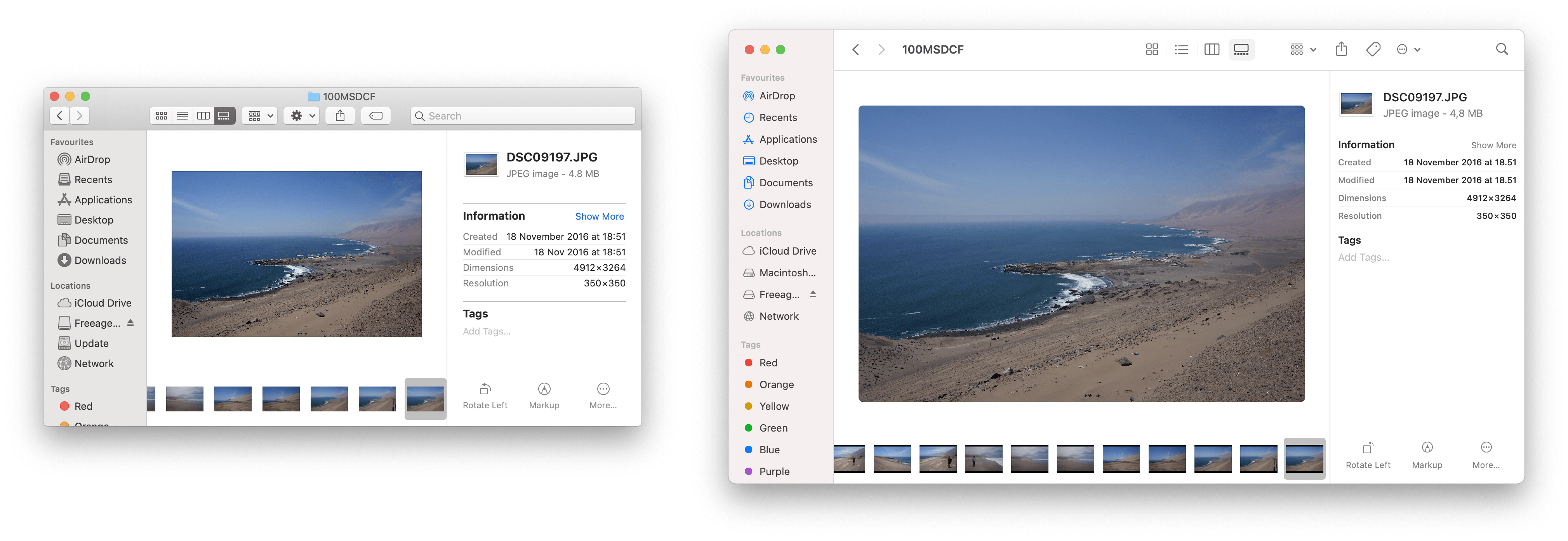Select Red tag in right window sidebar
1568x541 pixels.
761,363
